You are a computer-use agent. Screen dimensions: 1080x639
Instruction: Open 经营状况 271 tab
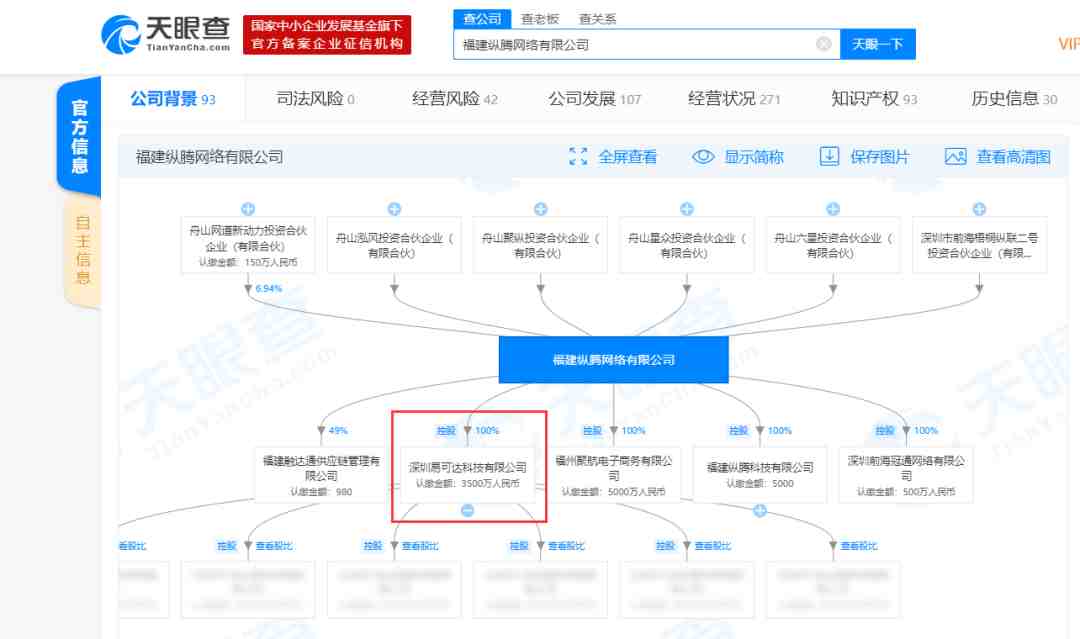tap(734, 98)
